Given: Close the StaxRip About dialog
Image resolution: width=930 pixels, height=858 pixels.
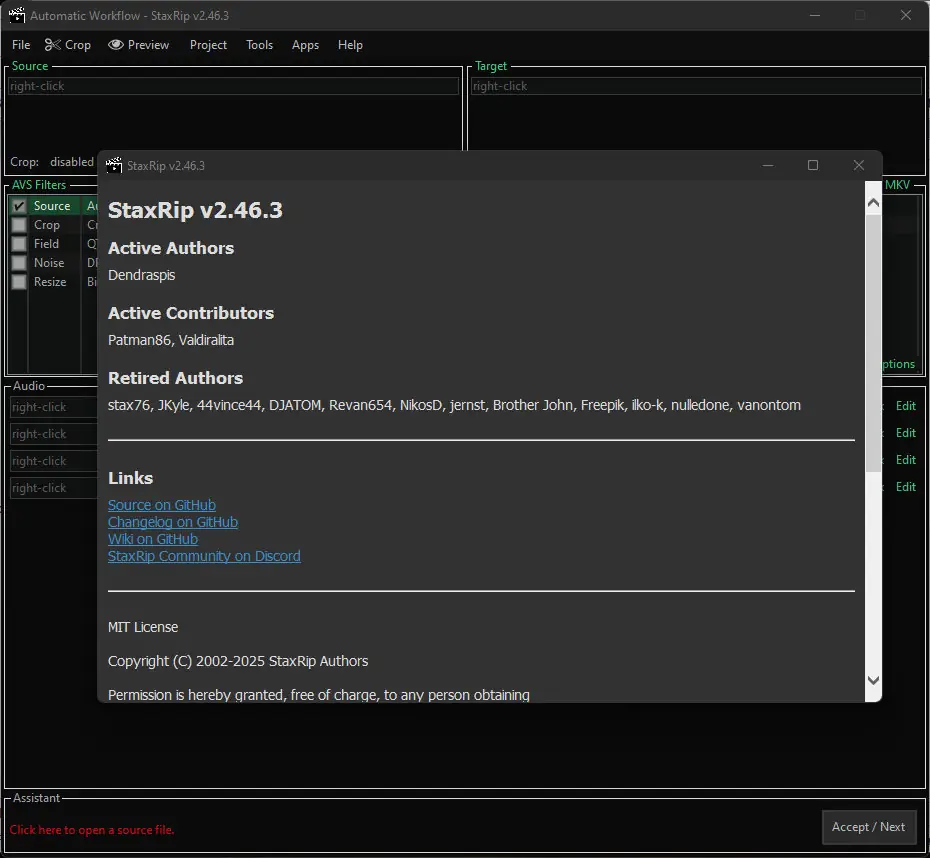Looking at the screenshot, I should pos(858,165).
